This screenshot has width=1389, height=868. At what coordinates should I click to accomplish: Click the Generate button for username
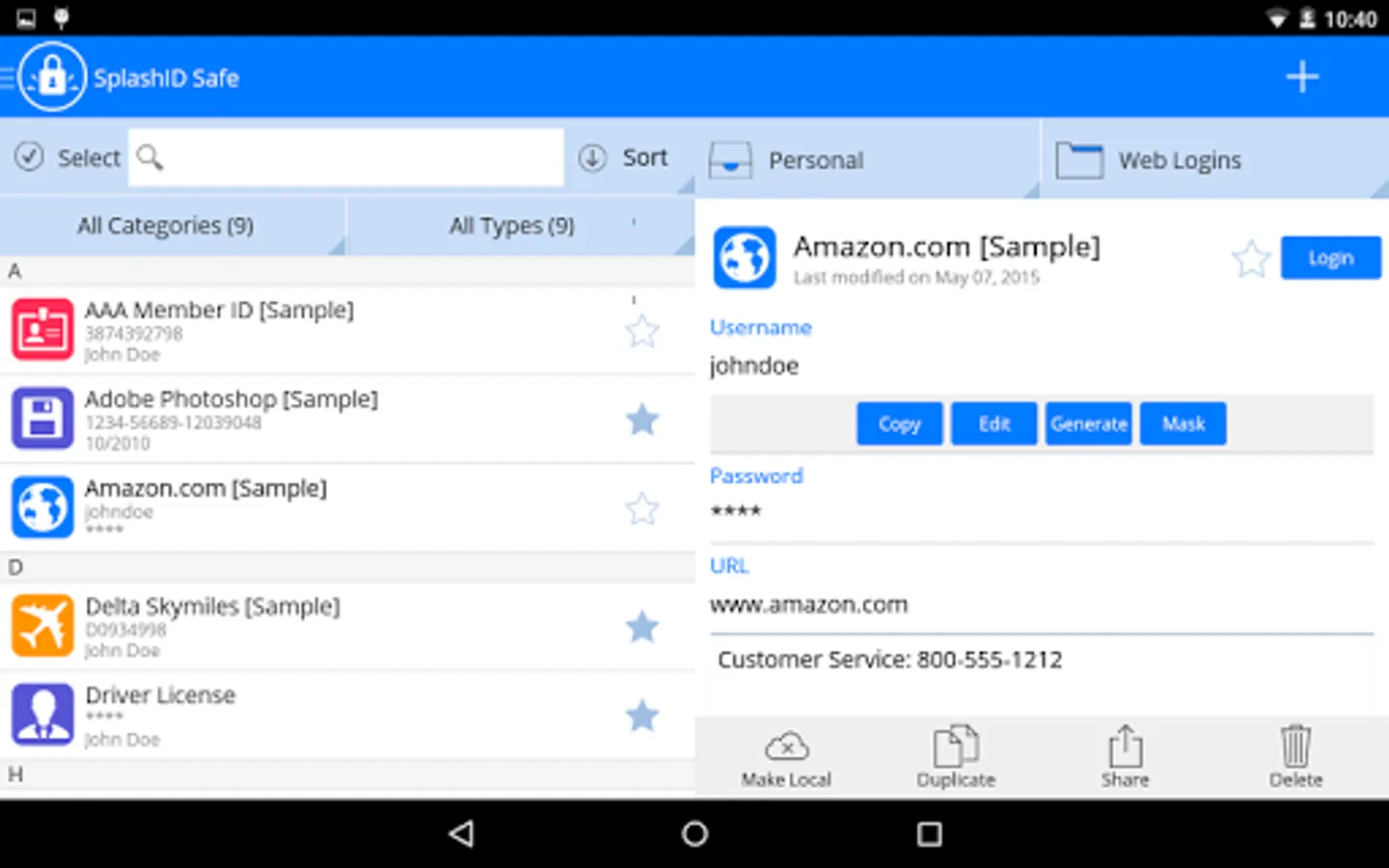1088,424
